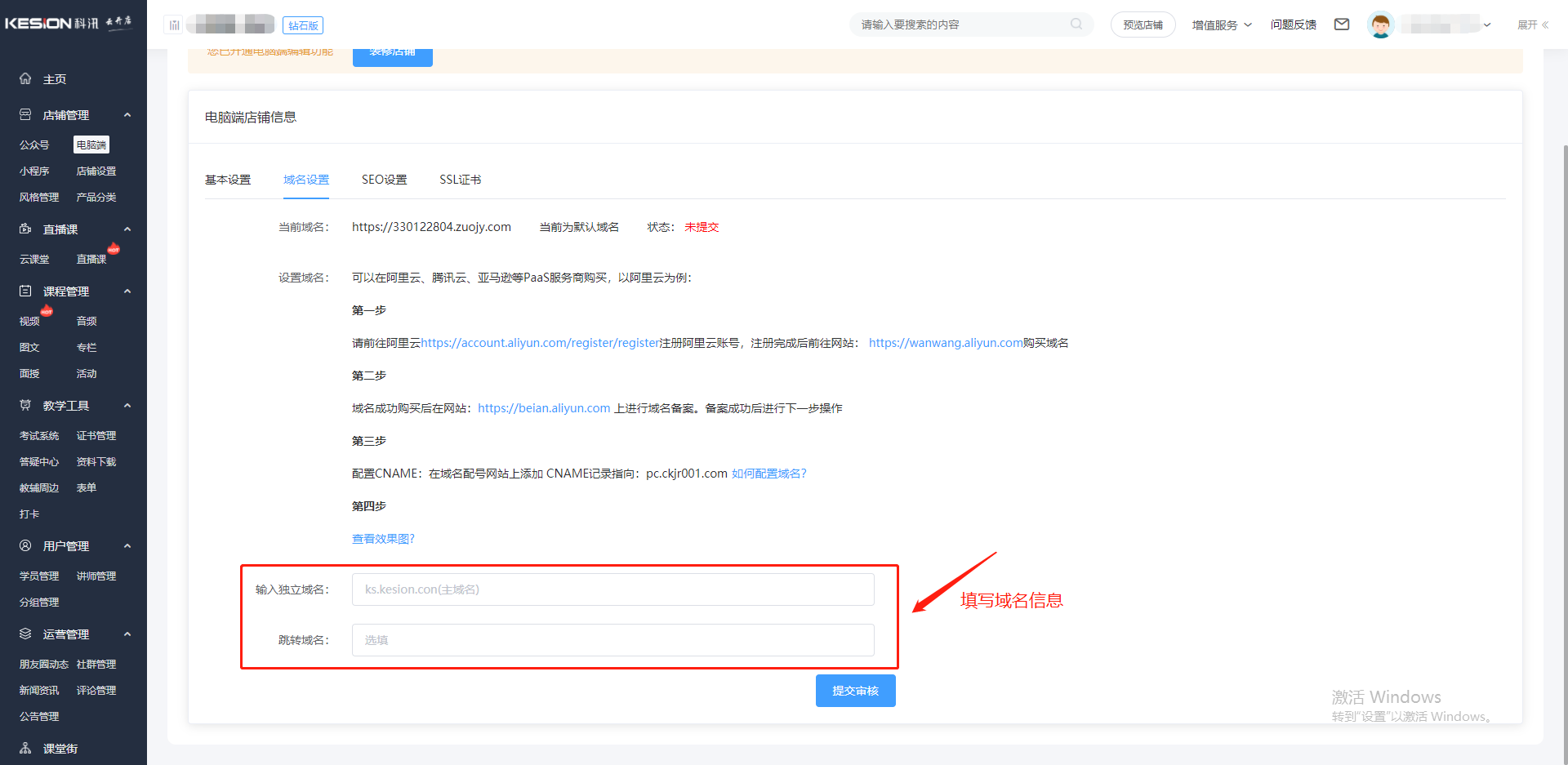Open messages via the envelope icon

tap(1342, 24)
